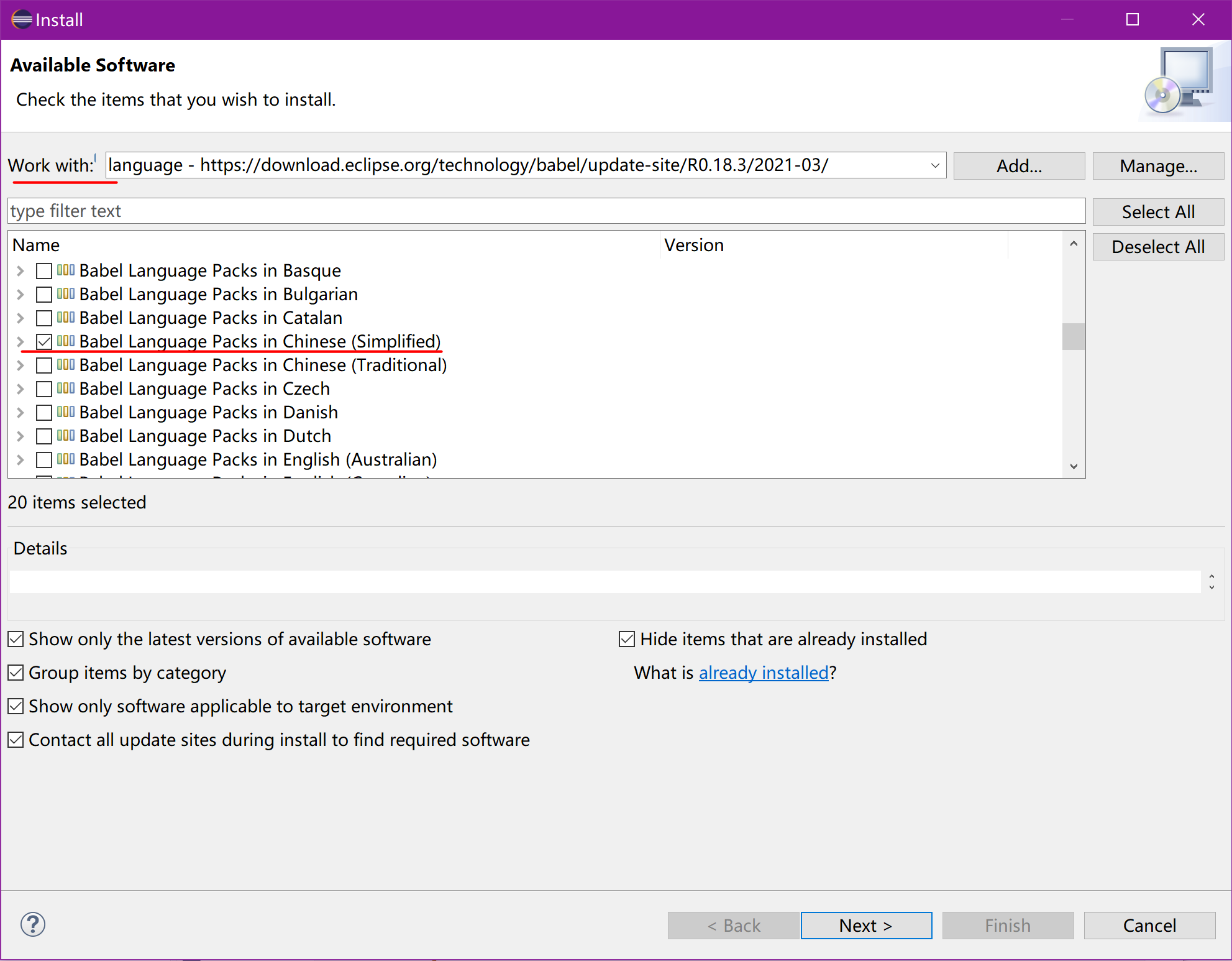This screenshot has width=1232, height=961.
Task: Check Babel Language Packs in Chinese (Traditional)
Action: tap(44, 366)
